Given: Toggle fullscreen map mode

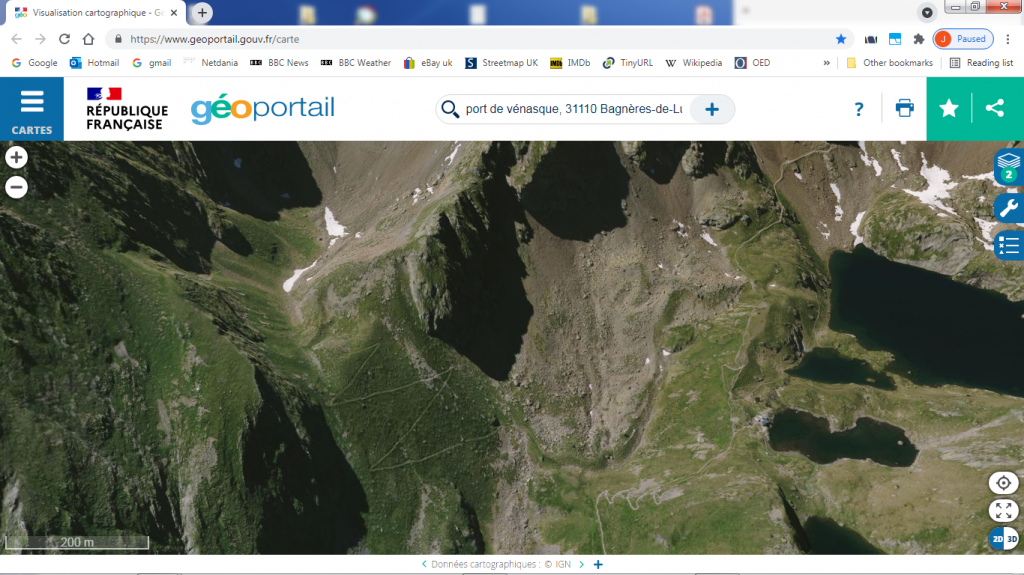Looking at the screenshot, I should (1003, 511).
